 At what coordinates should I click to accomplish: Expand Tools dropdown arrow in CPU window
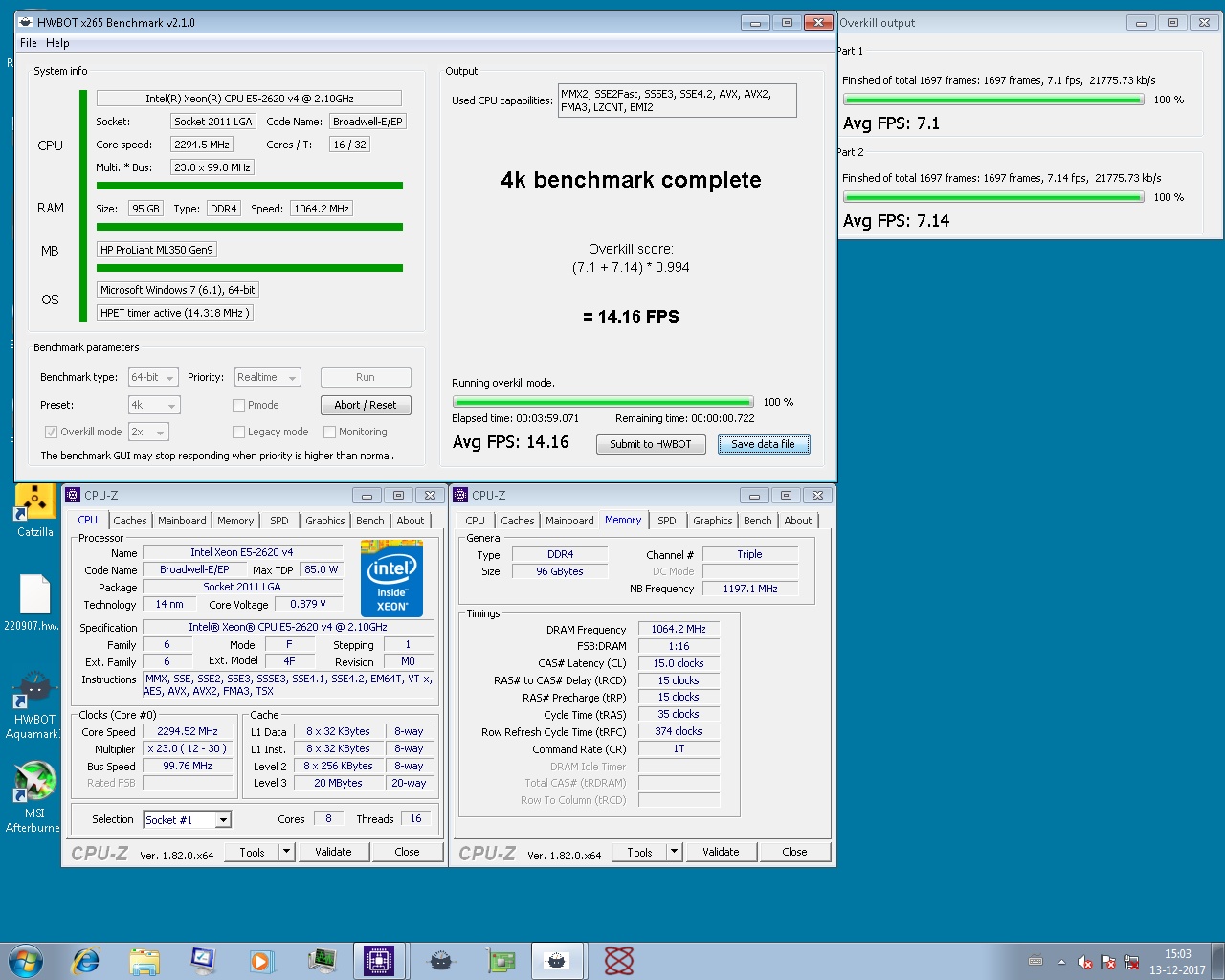[x=286, y=852]
